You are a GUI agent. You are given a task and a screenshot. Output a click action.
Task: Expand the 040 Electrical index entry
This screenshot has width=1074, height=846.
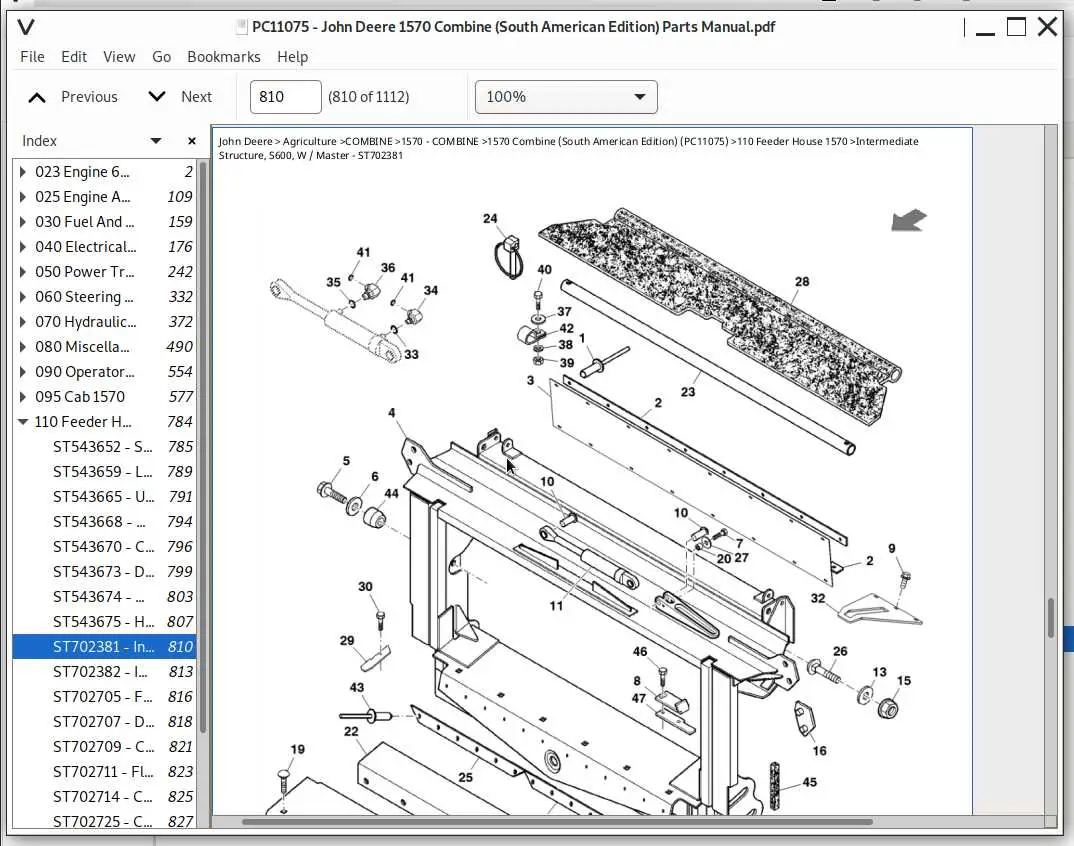pyautogui.click(x=23, y=247)
